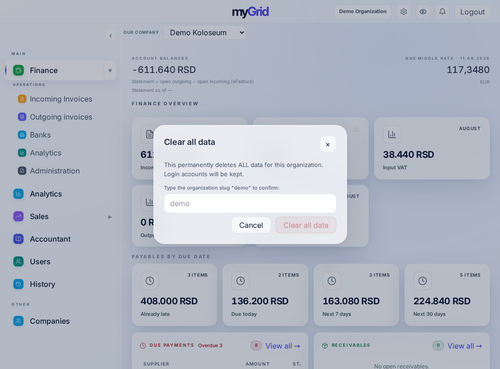
Task: Open the Users section
Action: coord(40,262)
